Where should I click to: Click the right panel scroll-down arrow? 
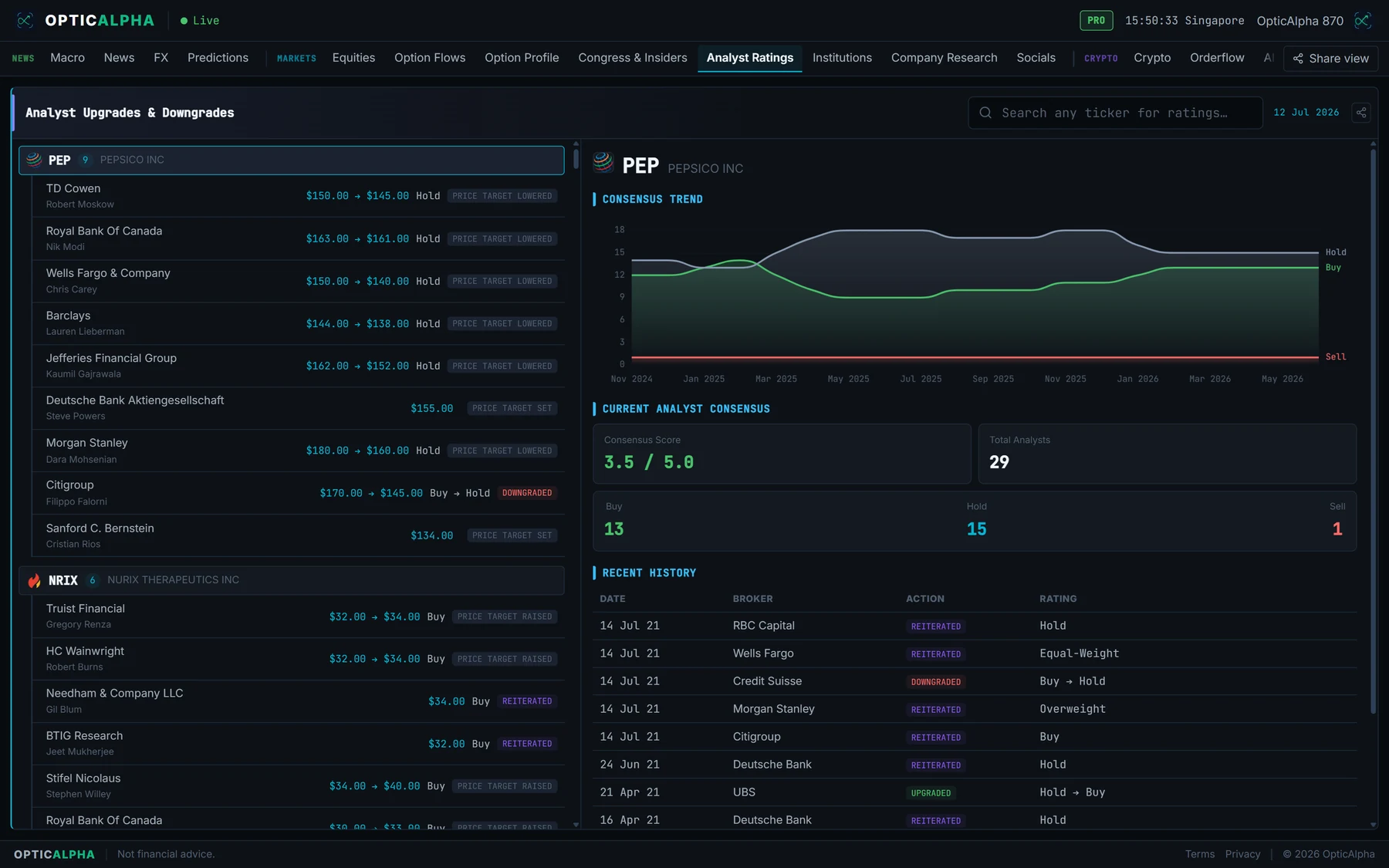tap(1374, 825)
